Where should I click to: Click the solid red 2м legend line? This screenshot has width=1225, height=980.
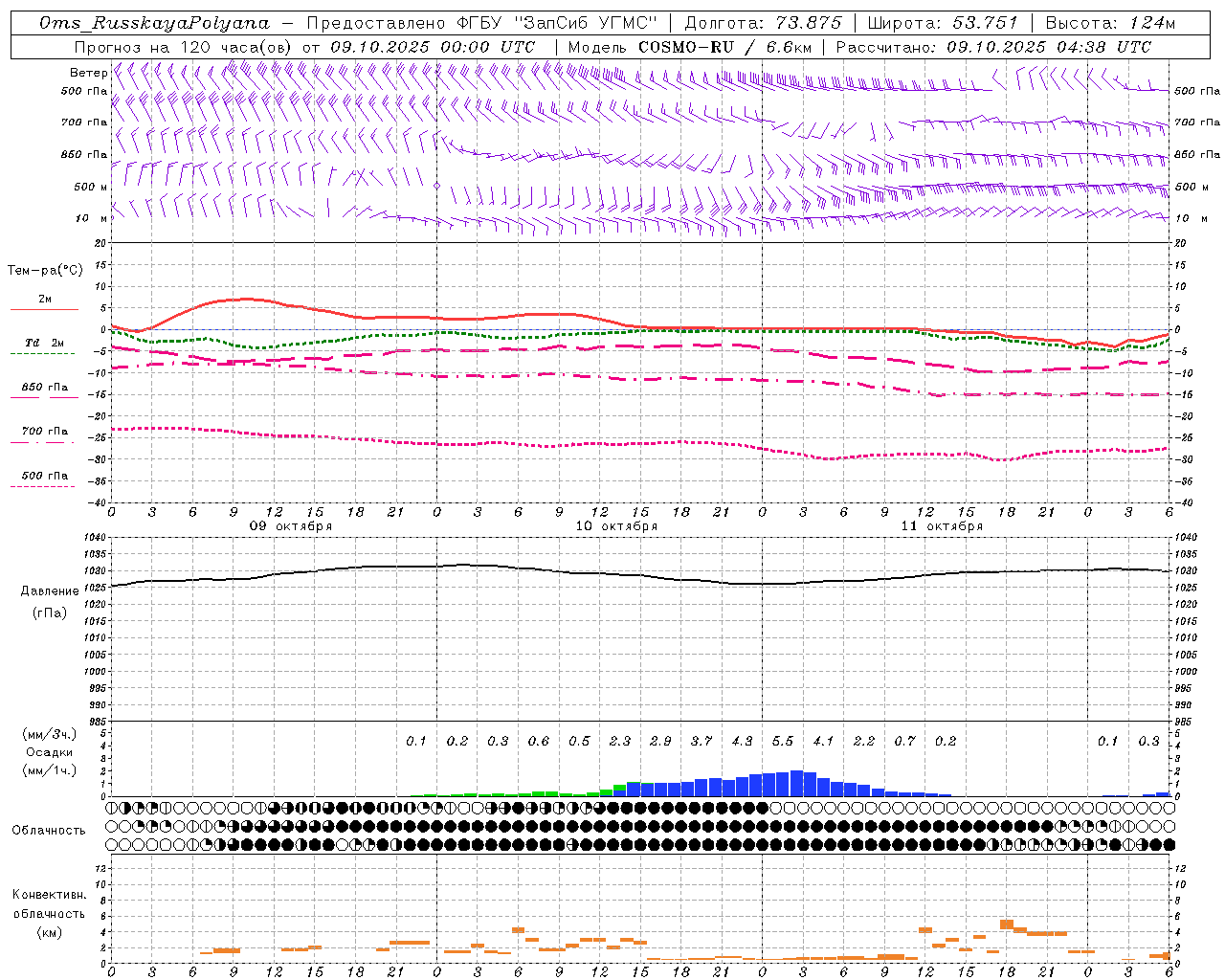[x=44, y=309]
